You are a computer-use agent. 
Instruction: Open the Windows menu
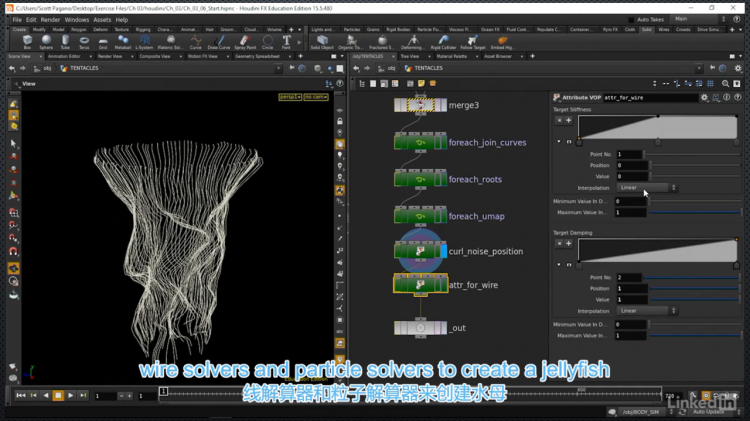tap(77, 20)
